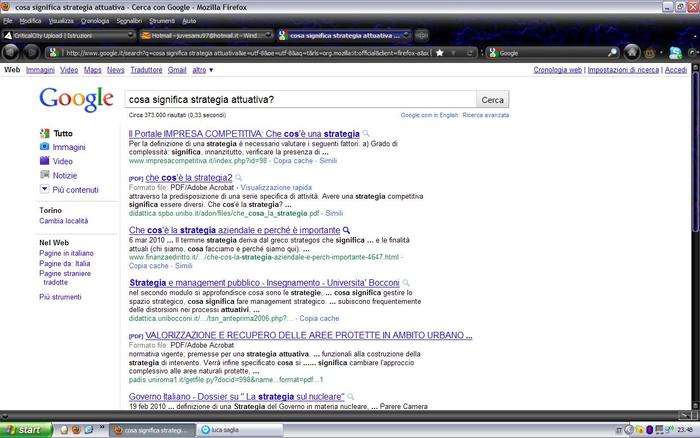Image resolution: width=700 pixels, height=438 pixels.
Task: Open the File menu
Action: coord(8,21)
